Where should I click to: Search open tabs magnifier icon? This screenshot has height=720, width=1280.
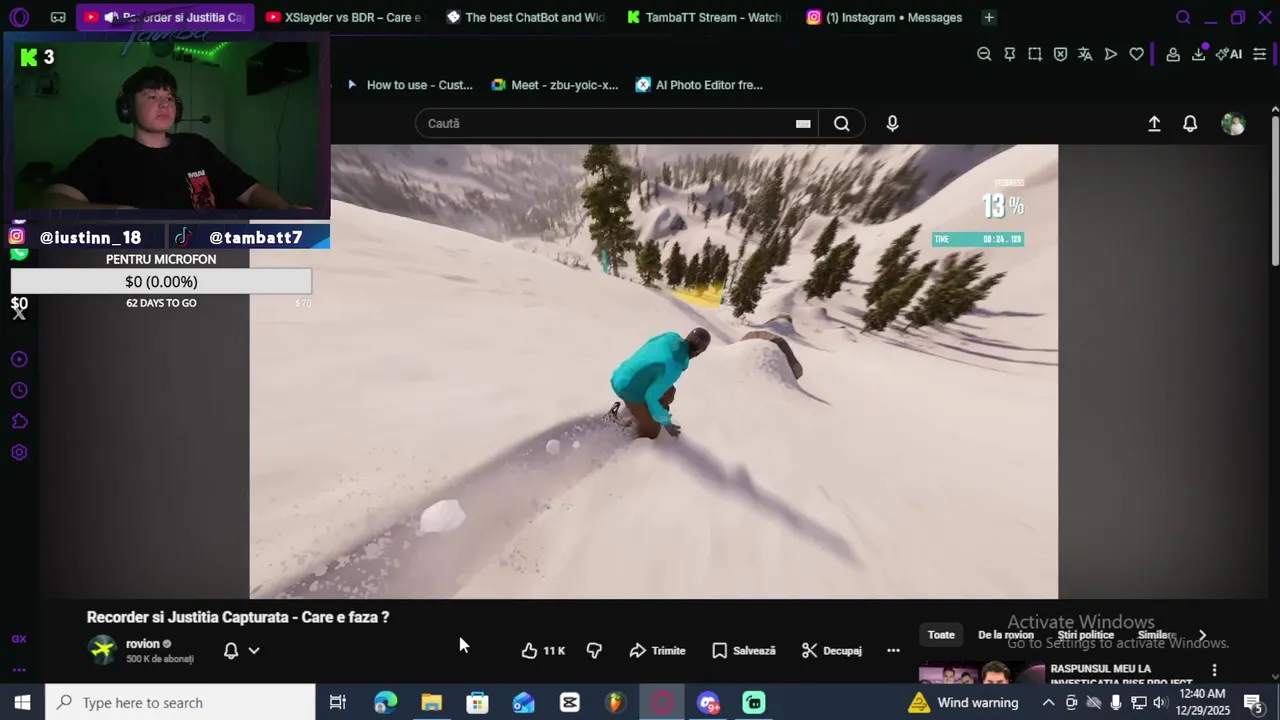1183,17
